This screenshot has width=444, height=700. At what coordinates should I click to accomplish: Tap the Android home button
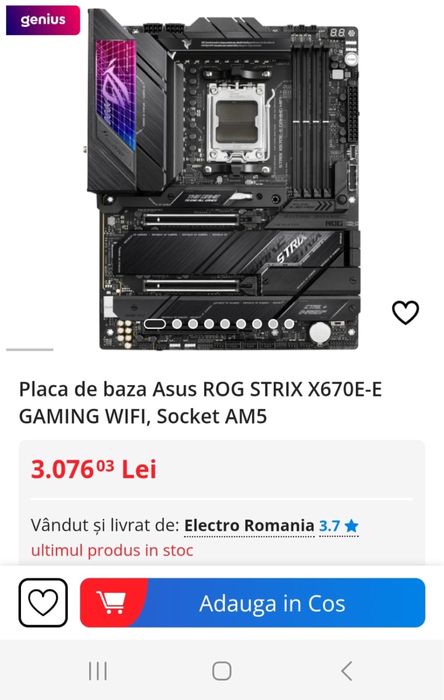click(222, 671)
